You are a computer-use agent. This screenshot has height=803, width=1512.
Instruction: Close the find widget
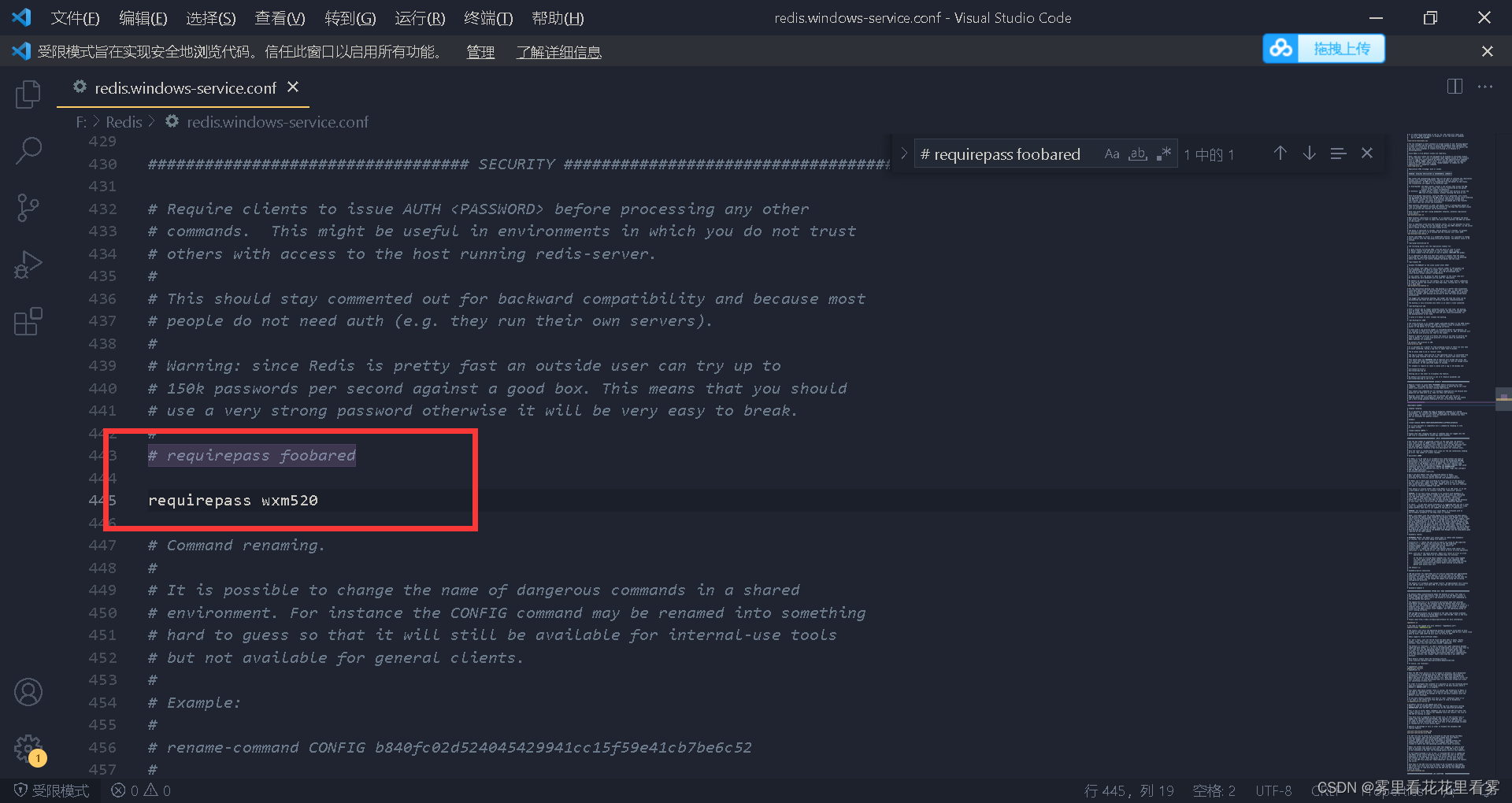pyautogui.click(x=1367, y=153)
